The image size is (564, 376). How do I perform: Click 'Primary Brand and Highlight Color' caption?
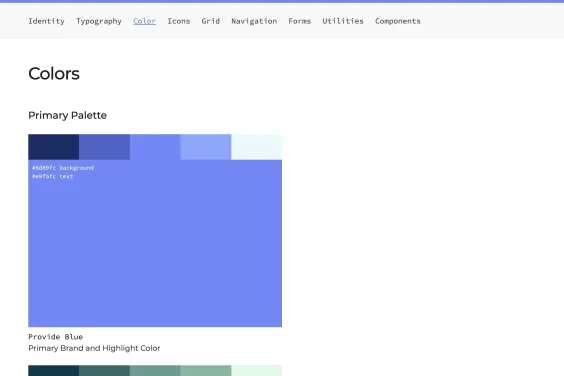[94, 348]
